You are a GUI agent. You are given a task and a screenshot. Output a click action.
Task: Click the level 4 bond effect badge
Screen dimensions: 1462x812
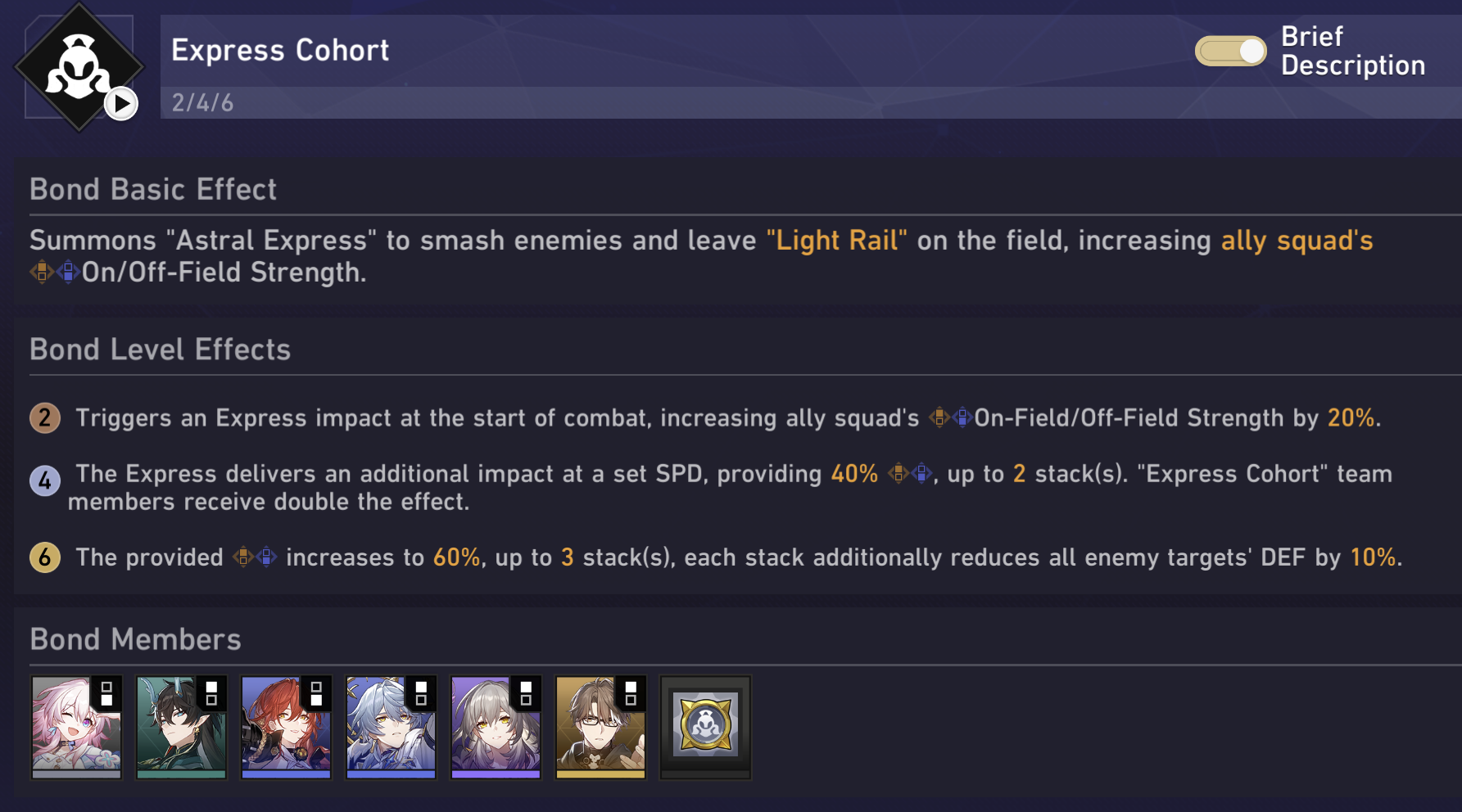point(45,480)
